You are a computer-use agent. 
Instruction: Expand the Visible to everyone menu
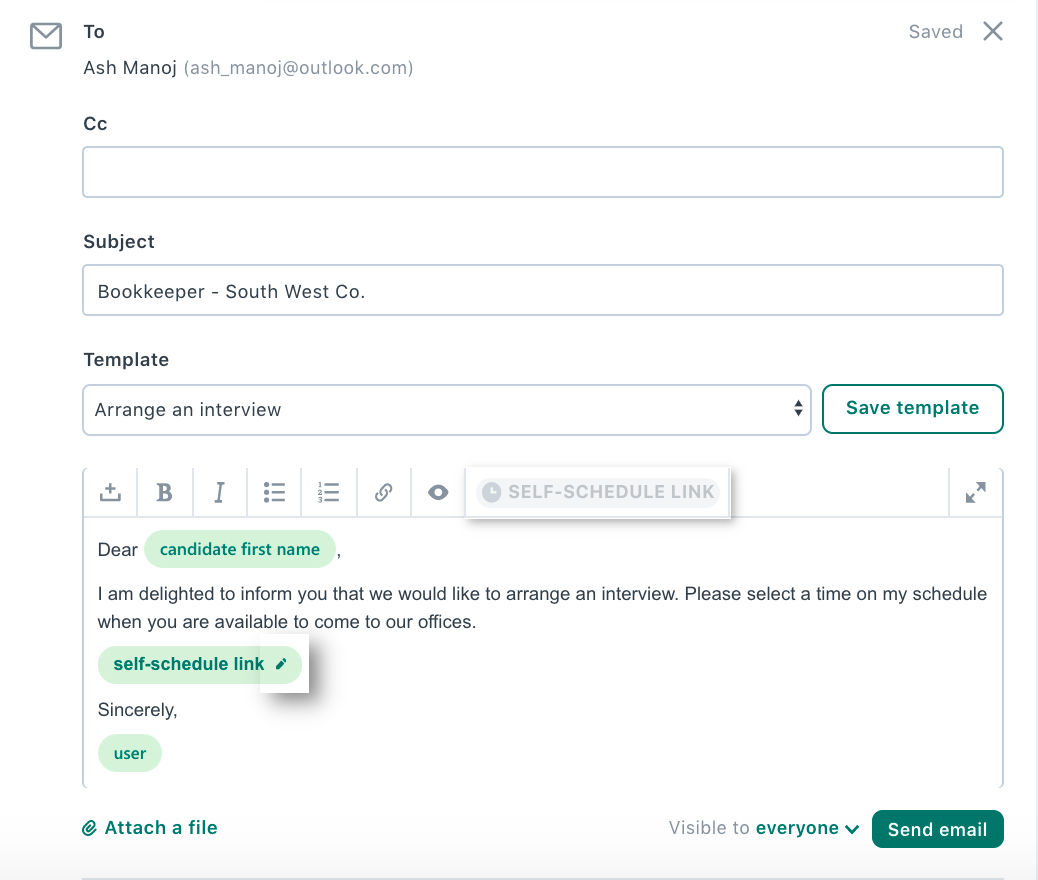(808, 828)
